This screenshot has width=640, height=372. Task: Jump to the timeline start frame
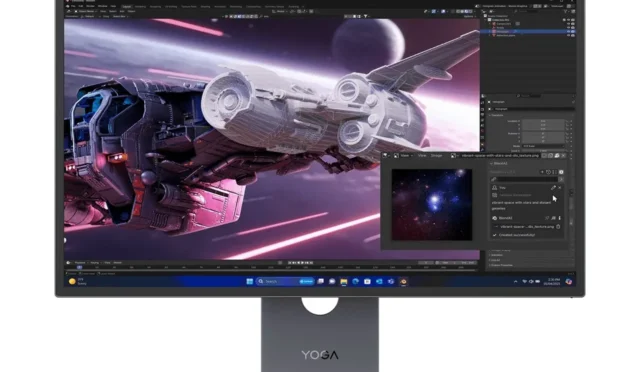(291, 263)
